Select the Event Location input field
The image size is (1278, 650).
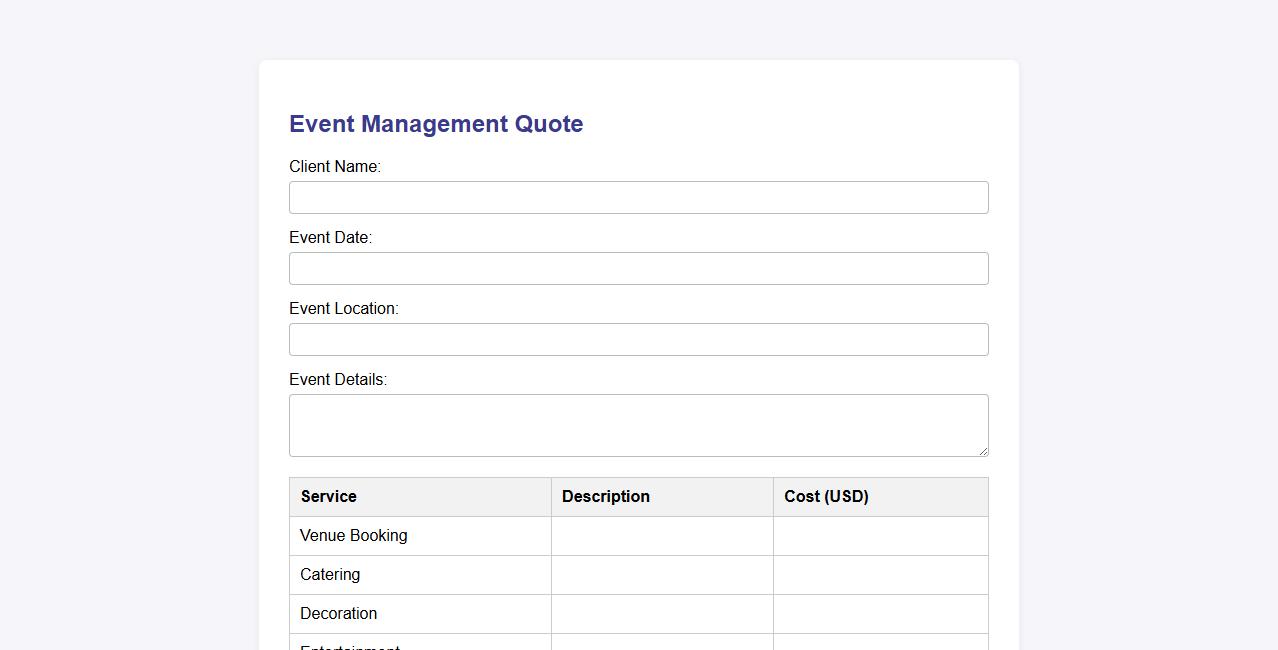pos(638,339)
